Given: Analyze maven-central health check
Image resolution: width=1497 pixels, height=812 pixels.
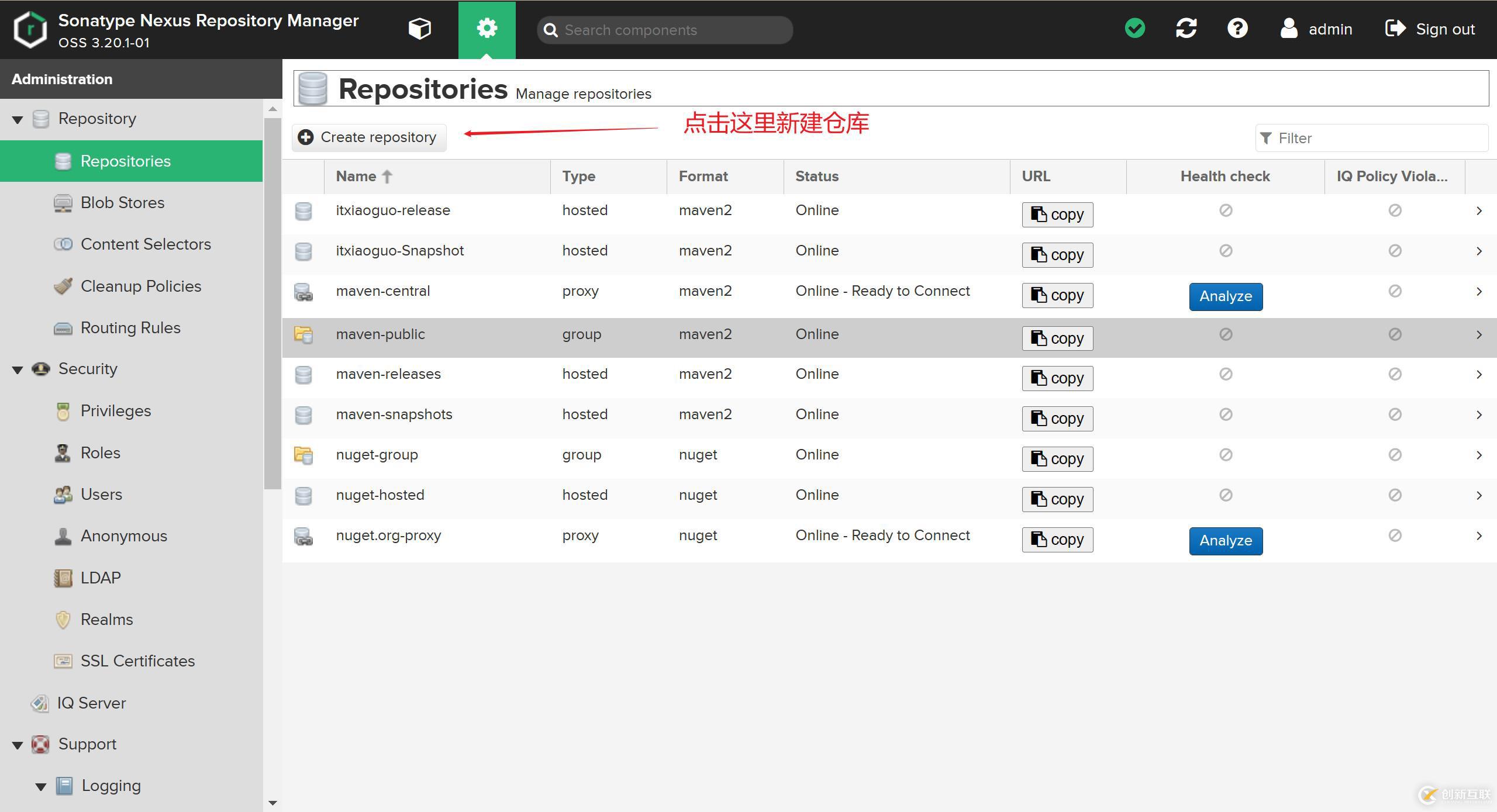Looking at the screenshot, I should pyautogui.click(x=1226, y=296).
